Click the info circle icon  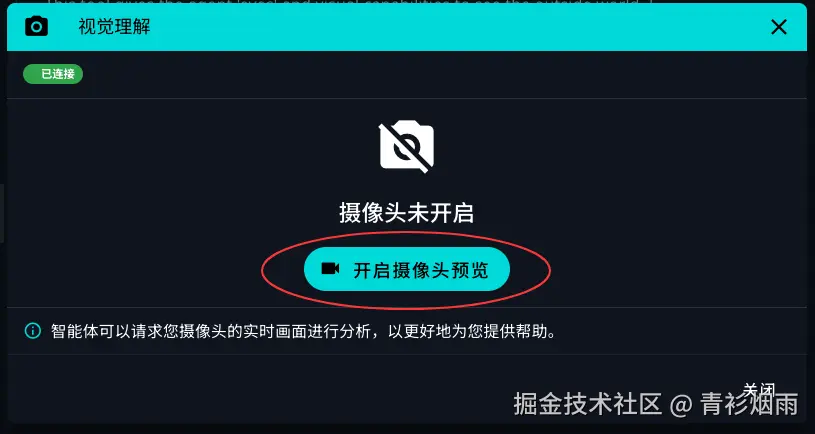pos(33,331)
